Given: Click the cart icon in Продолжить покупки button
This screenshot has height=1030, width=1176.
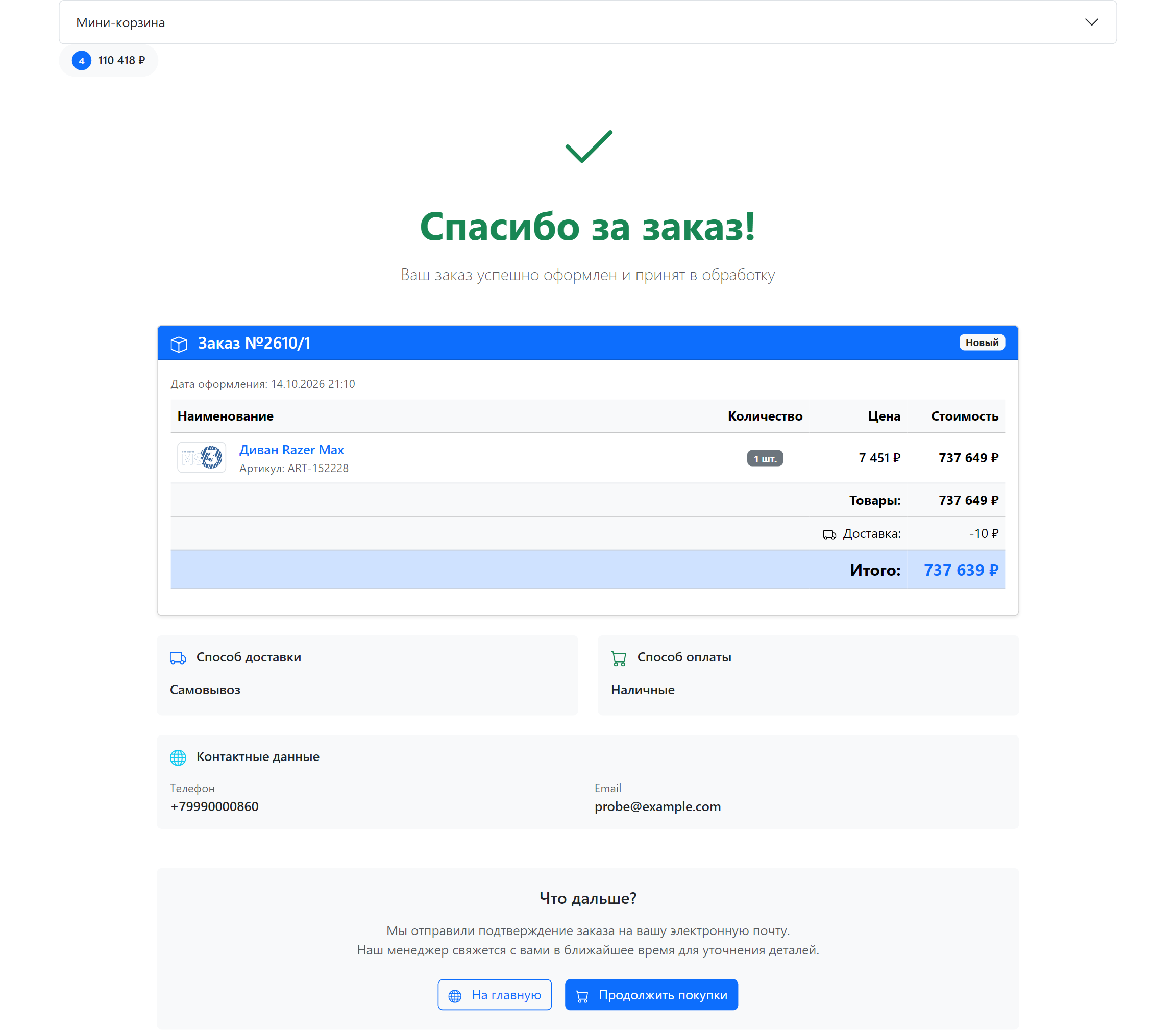Looking at the screenshot, I should pos(582,996).
